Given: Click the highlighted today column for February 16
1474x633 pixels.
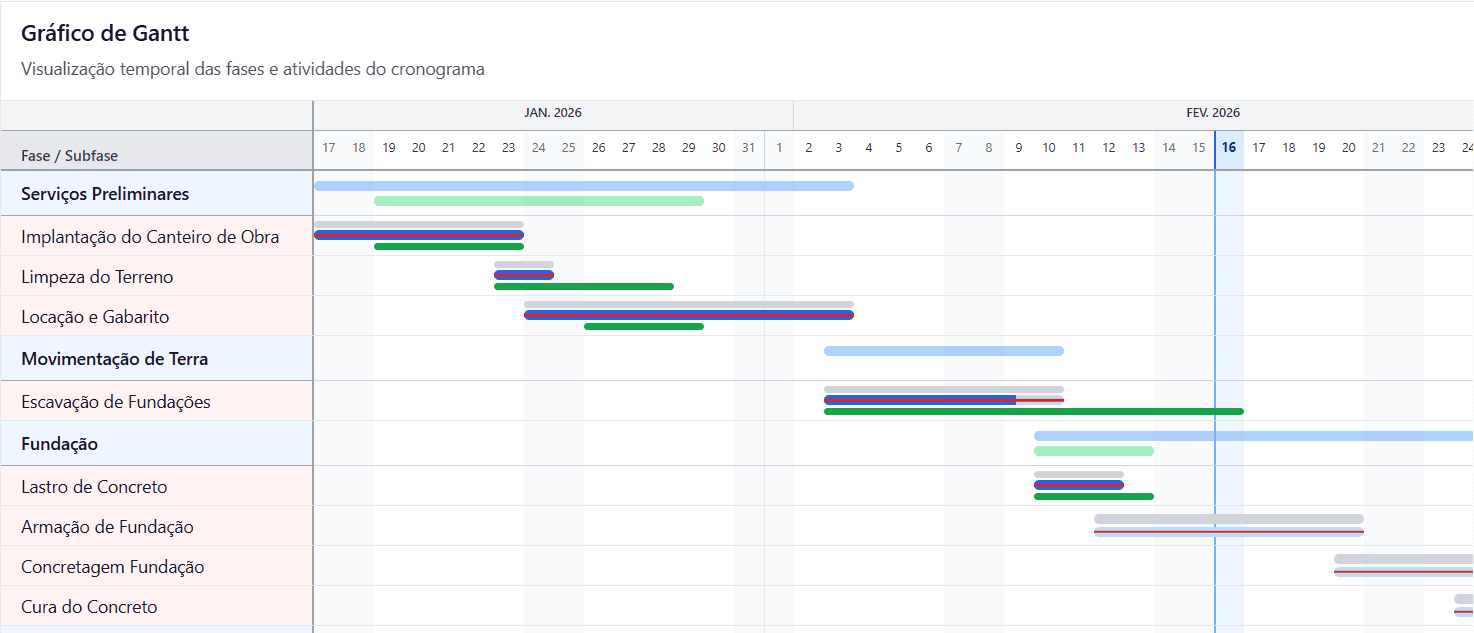Looking at the screenshot, I should (1228, 147).
